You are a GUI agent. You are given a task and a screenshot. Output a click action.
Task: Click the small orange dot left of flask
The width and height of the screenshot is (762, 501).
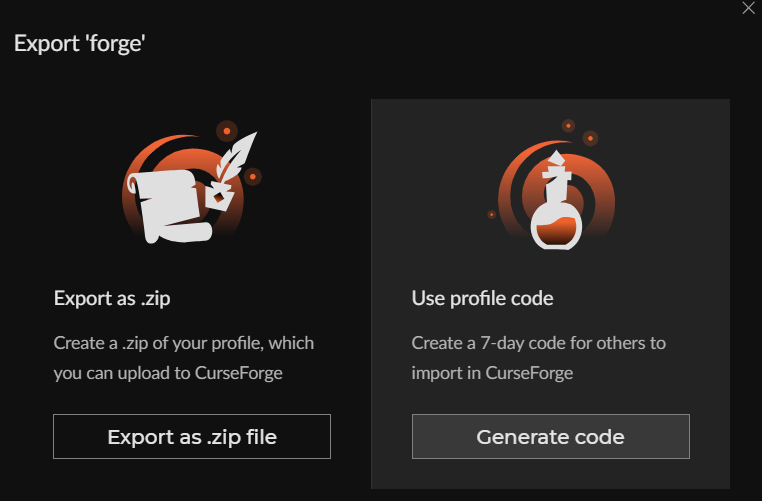(x=492, y=214)
